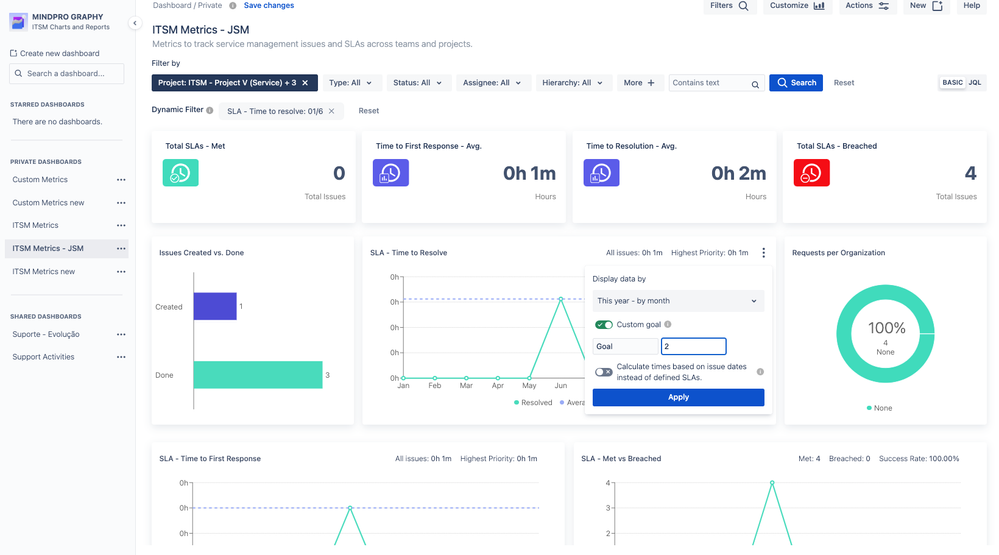Screen dimensions: 999x555
Task: Open Support Activities shared dashboard
Action: click(x=43, y=357)
